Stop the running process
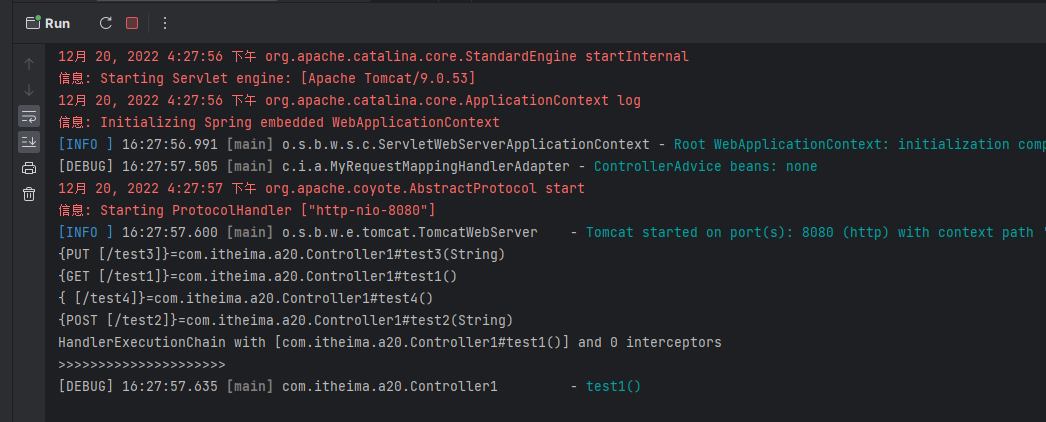This screenshot has width=1046, height=422. [x=132, y=23]
